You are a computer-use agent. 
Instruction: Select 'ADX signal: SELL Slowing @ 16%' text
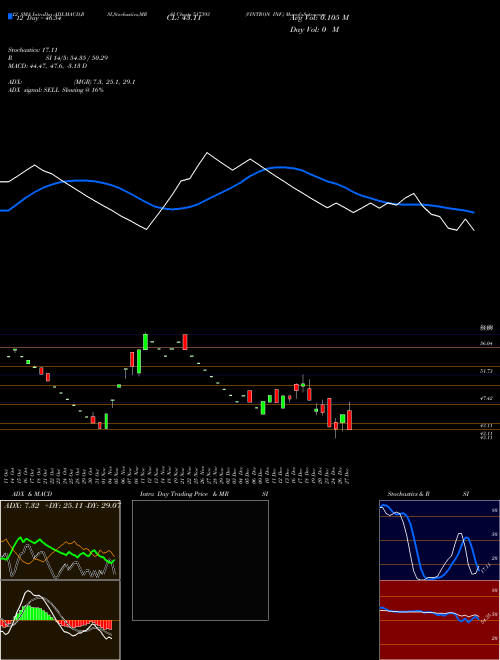56,90
